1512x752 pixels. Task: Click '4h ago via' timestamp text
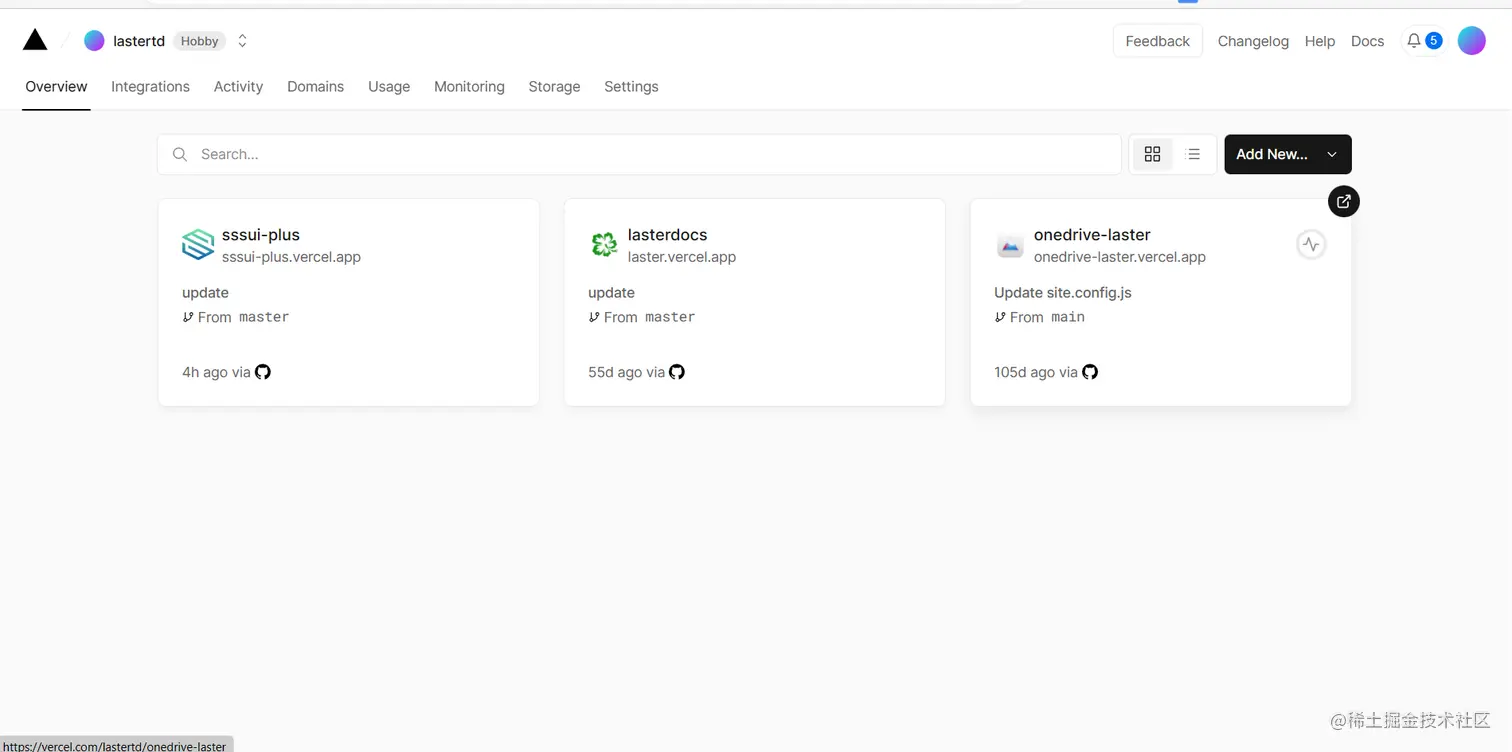[216, 372]
